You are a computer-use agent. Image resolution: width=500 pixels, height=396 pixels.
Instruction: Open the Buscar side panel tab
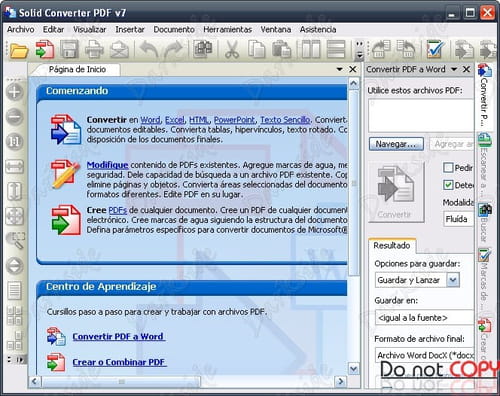[x=484, y=223]
